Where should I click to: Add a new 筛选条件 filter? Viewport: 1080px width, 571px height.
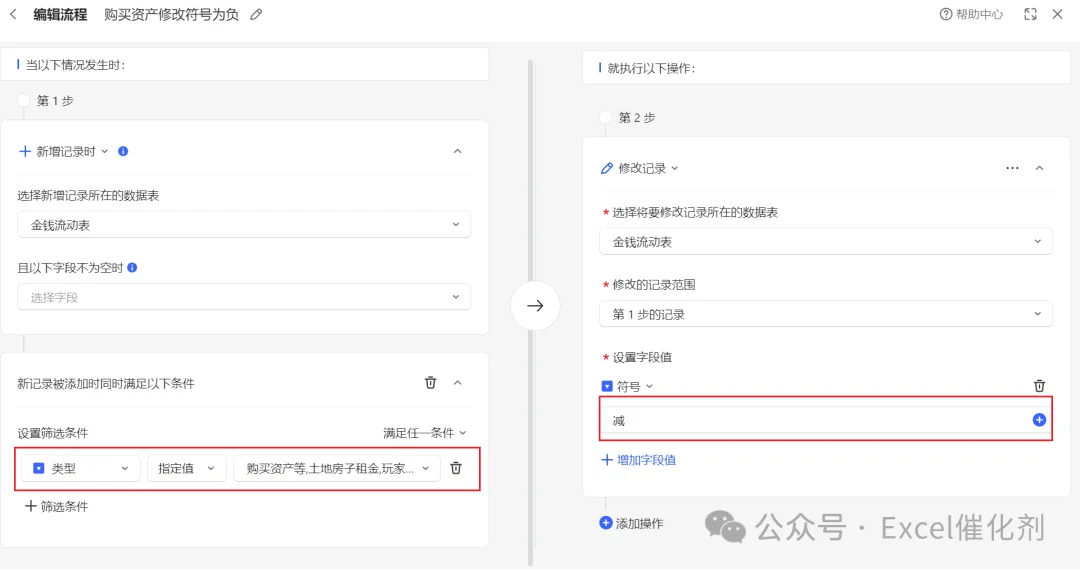[56, 507]
